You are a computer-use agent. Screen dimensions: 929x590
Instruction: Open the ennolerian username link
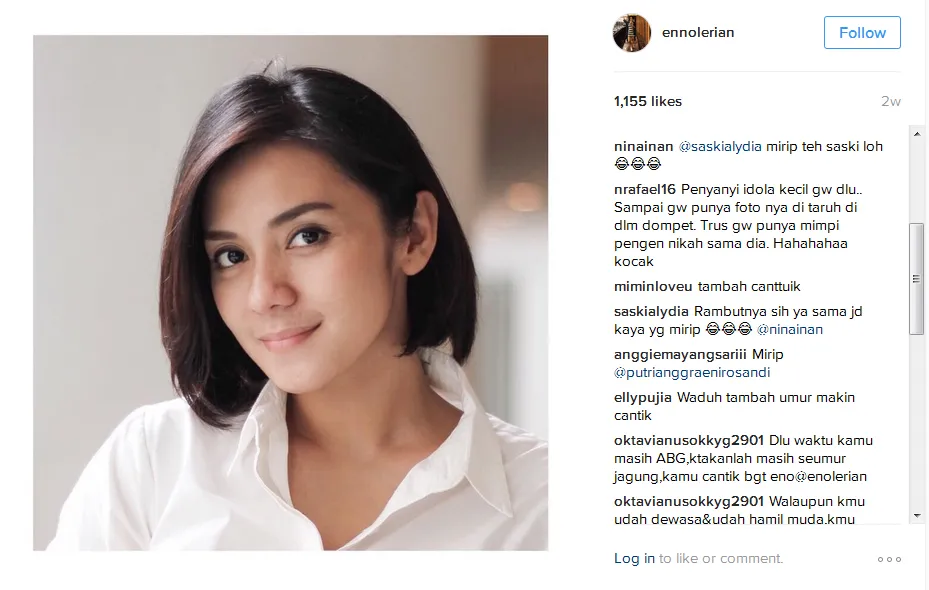coord(698,33)
